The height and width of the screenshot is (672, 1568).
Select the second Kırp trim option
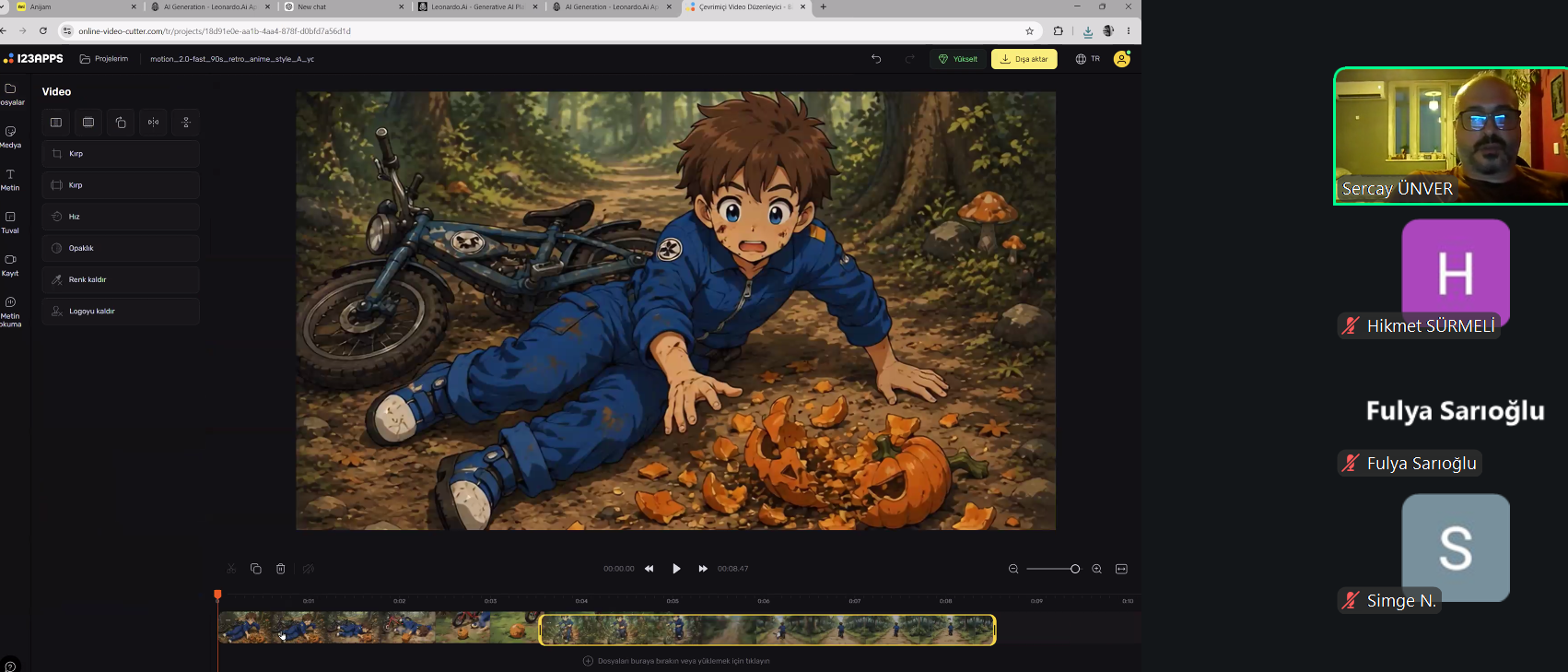[x=121, y=185]
